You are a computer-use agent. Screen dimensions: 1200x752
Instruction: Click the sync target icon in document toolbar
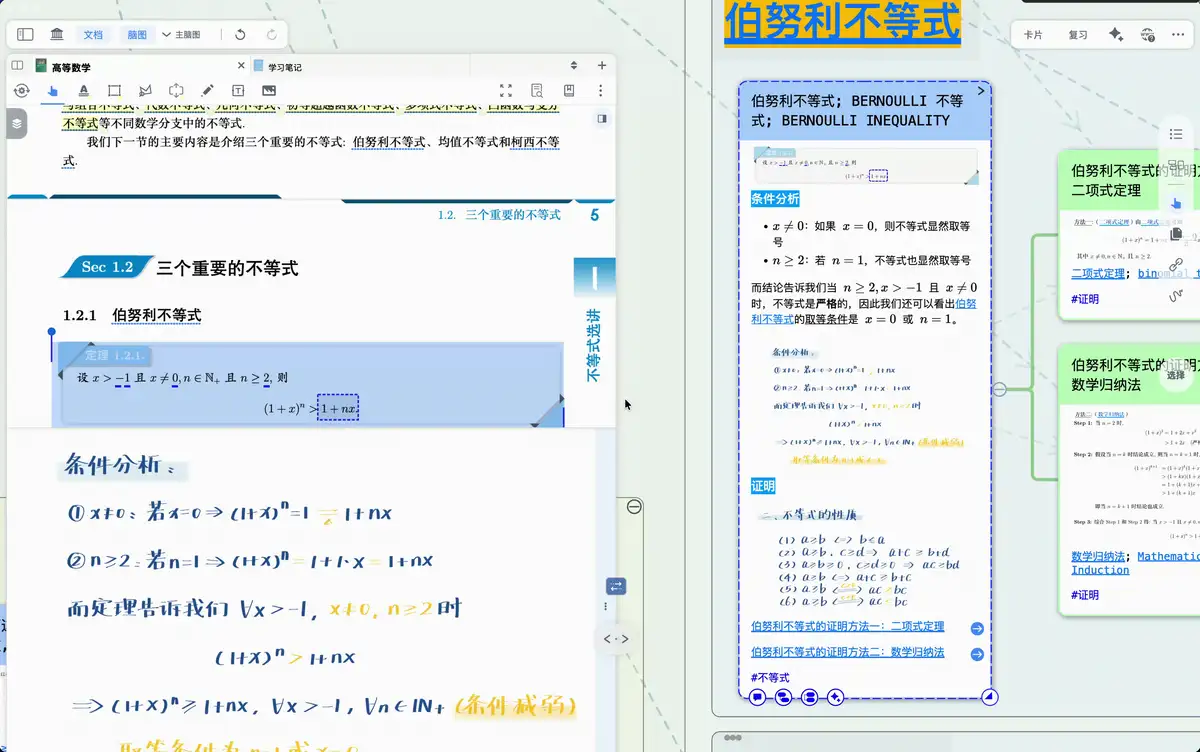coord(21,91)
